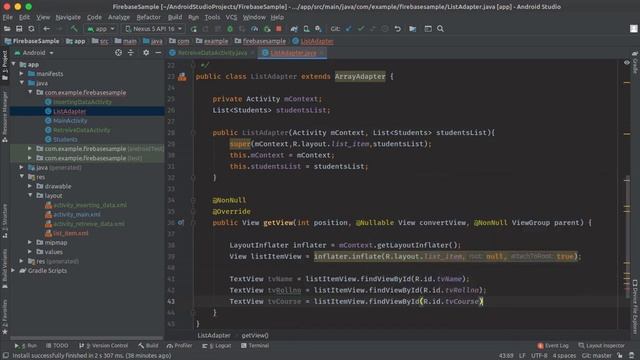Open the Profiler tool window
The width and height of the screenshot is (640, 360).
180,346
